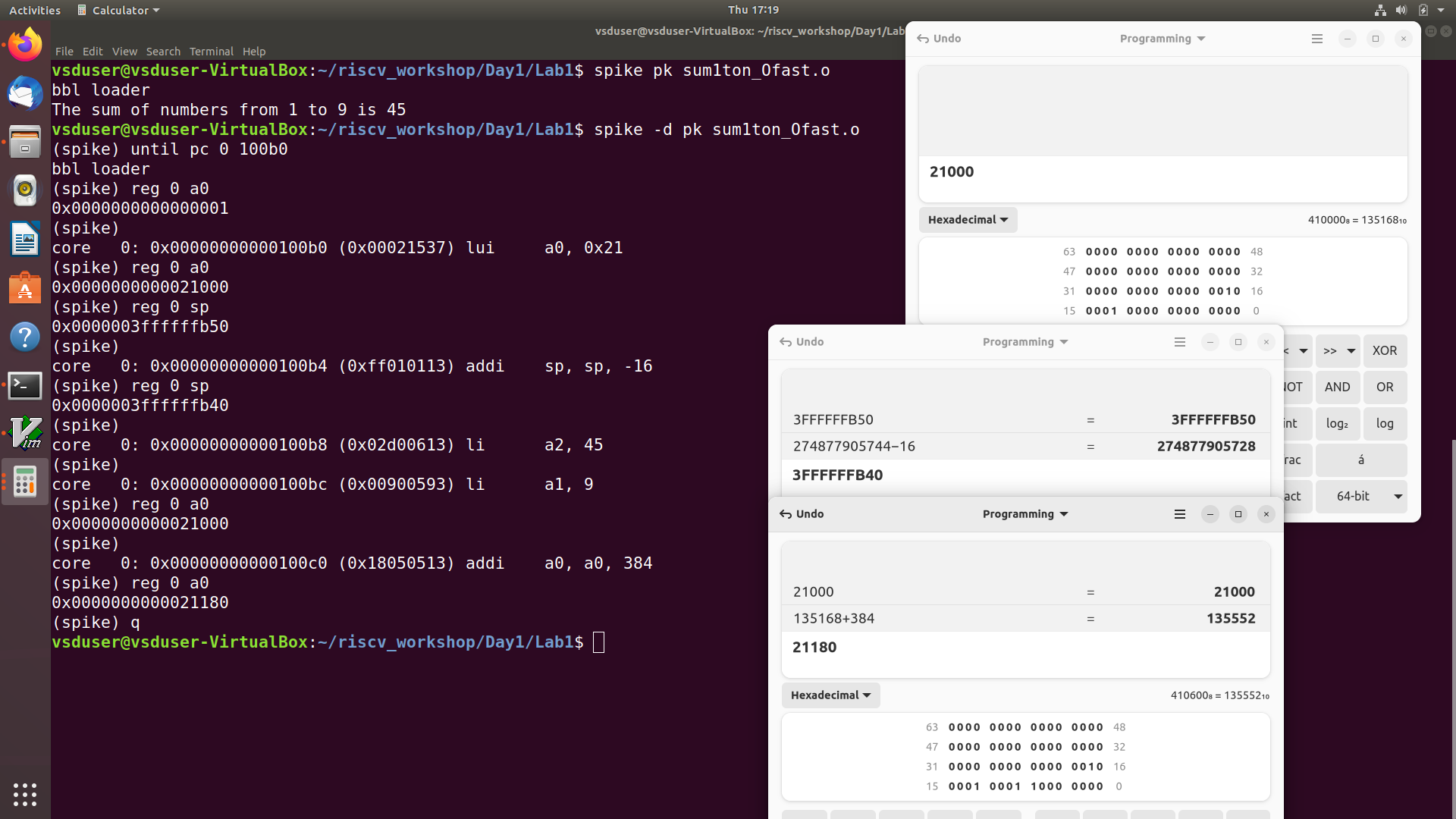This screenshot has width=1456, height=819.
Task: Click the Vim dock icon
Action: [x=25, y=433]
